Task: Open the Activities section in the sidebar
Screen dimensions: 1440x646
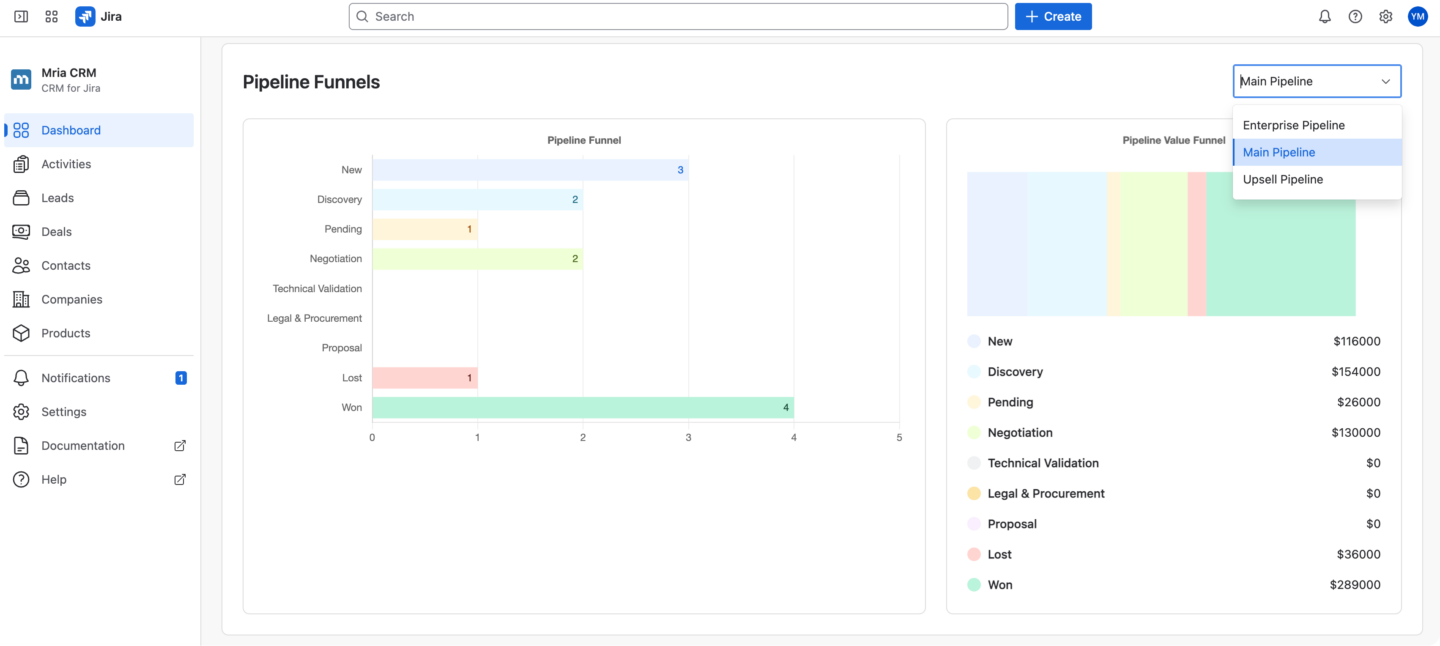Action: [68, 163]
